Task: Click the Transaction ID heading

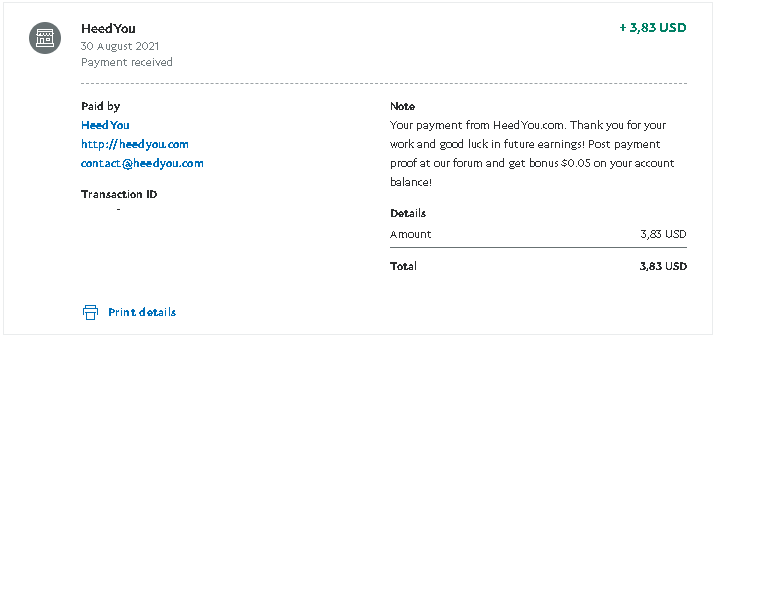Action: coord(119,194)
